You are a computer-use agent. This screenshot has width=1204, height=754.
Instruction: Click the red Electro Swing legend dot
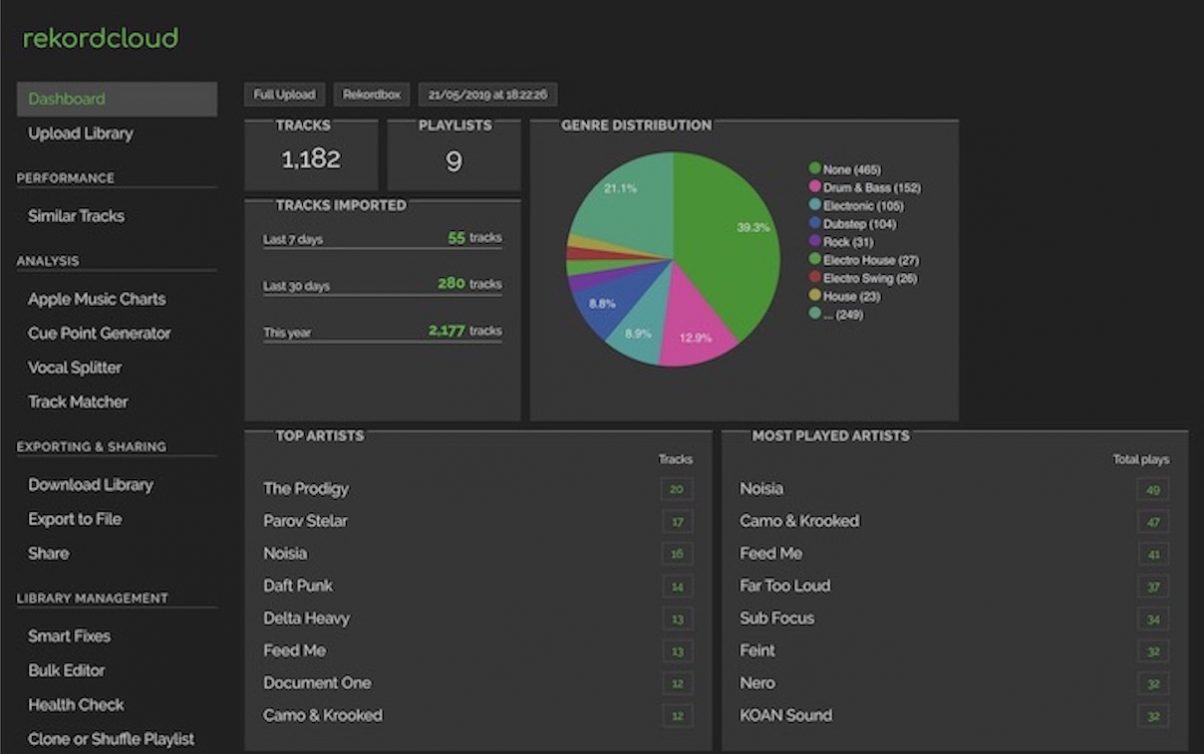(815, 278)
